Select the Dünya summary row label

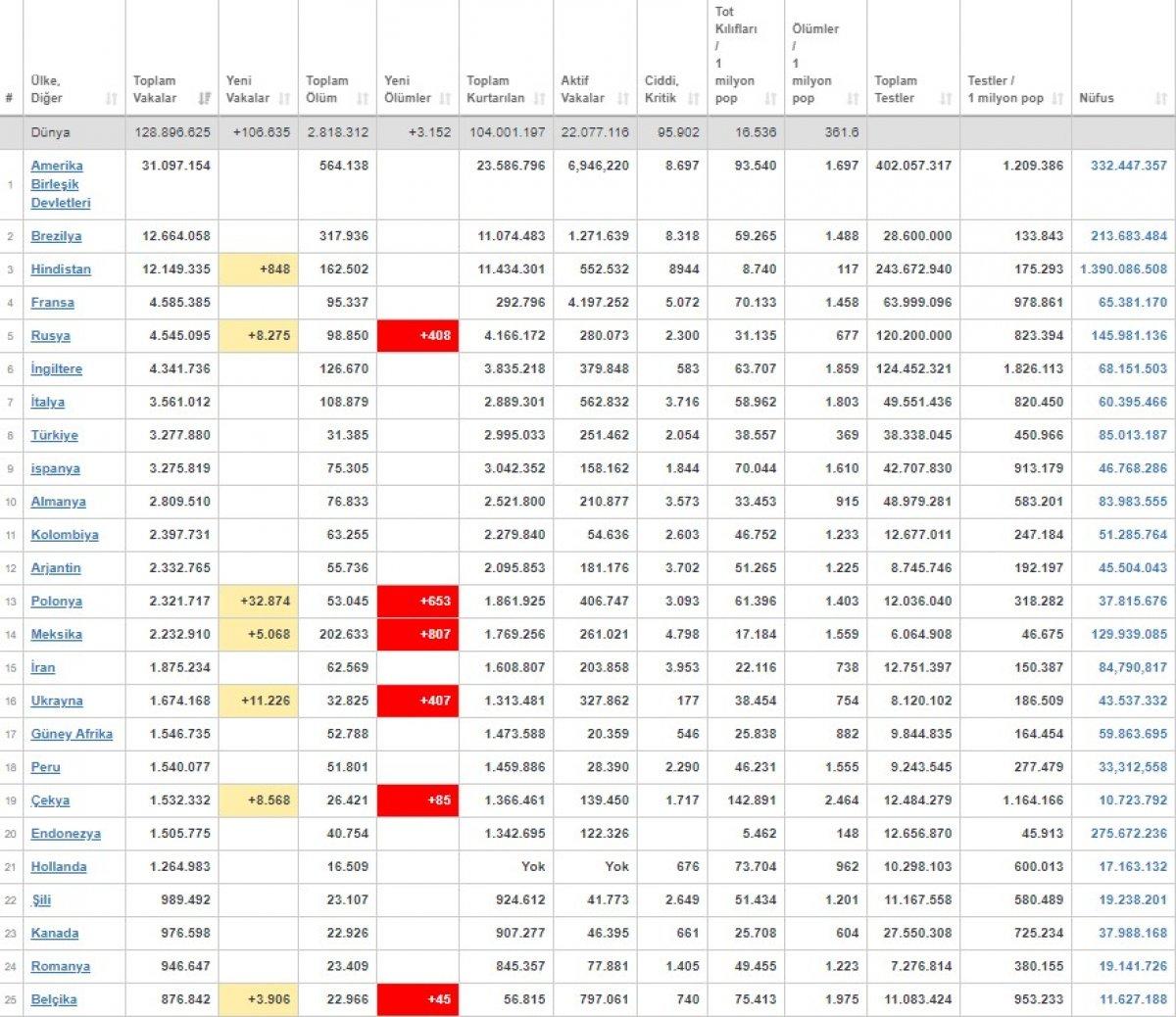(x=50, y=132)
